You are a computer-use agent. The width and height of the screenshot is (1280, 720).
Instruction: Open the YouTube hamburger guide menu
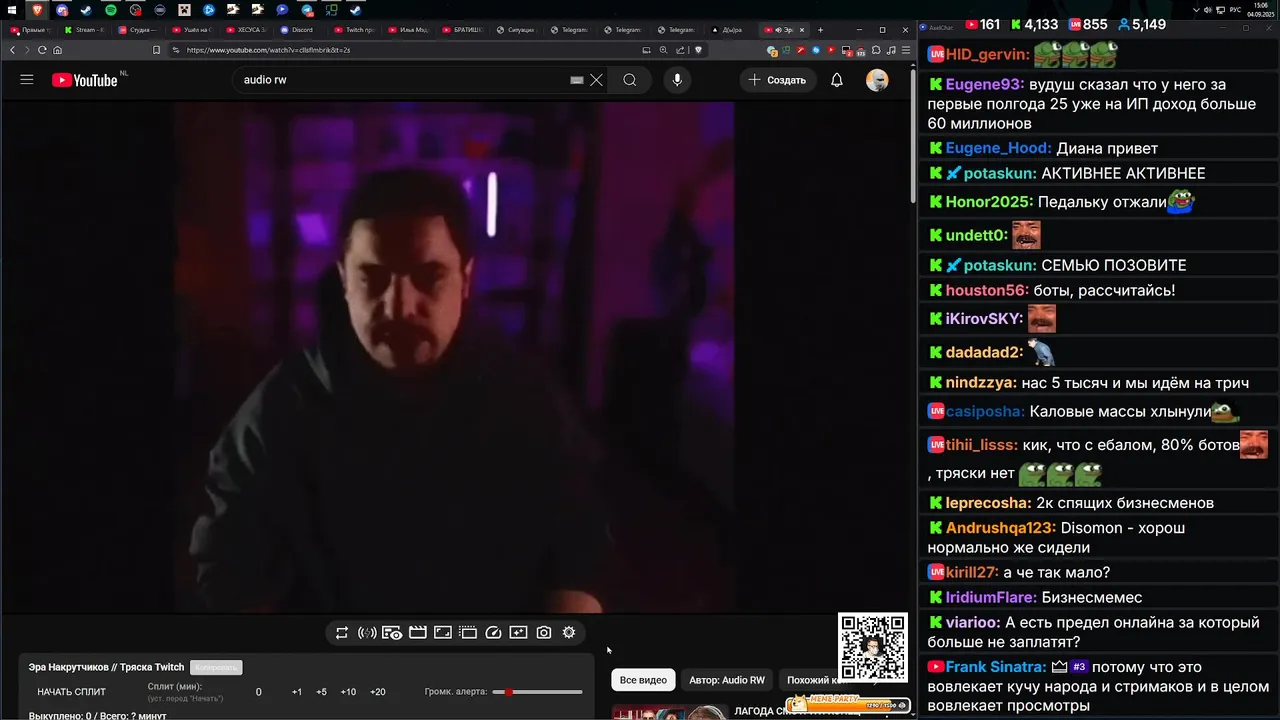pos(27,80)
